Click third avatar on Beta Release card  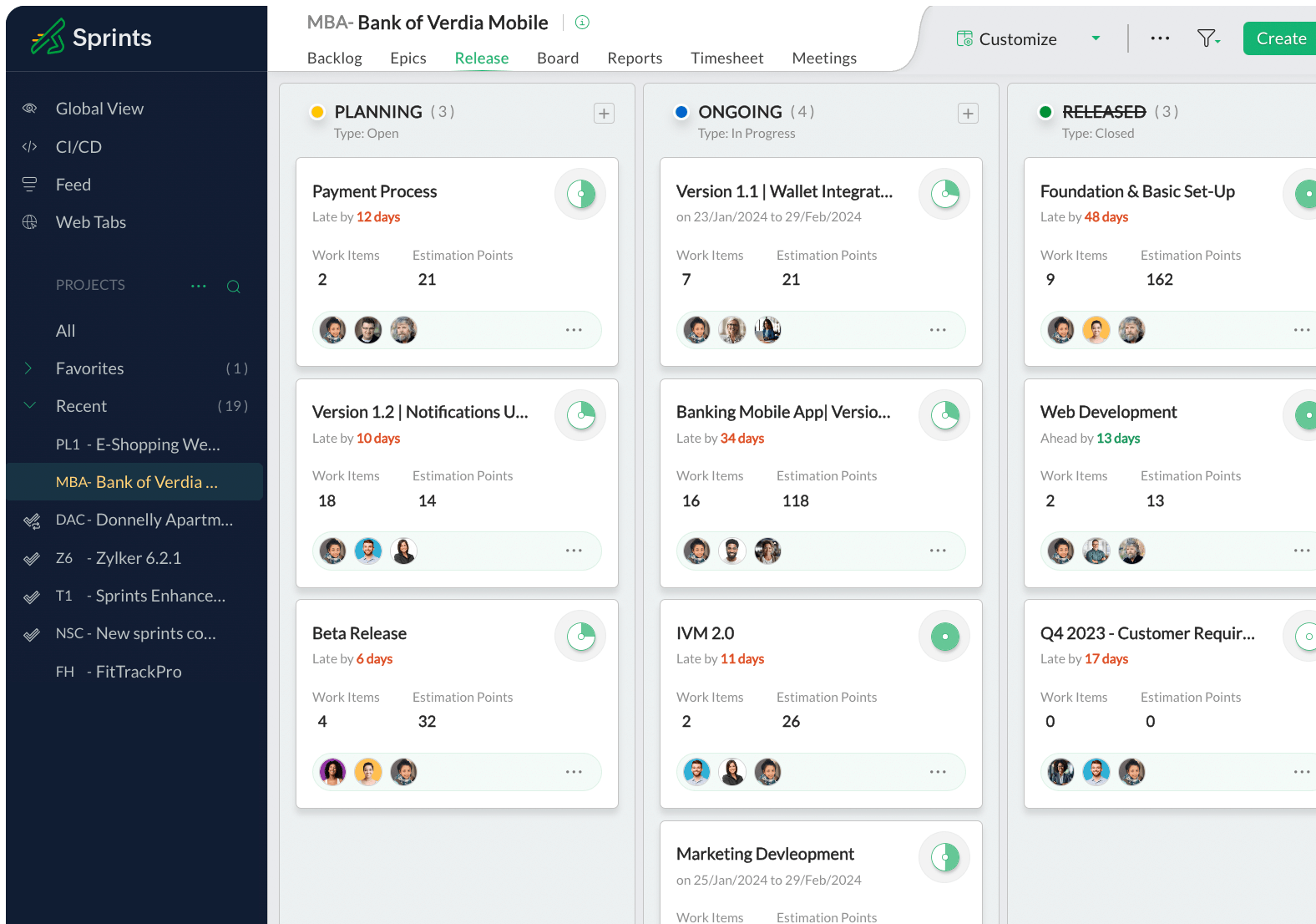click(x=403, y=772)
